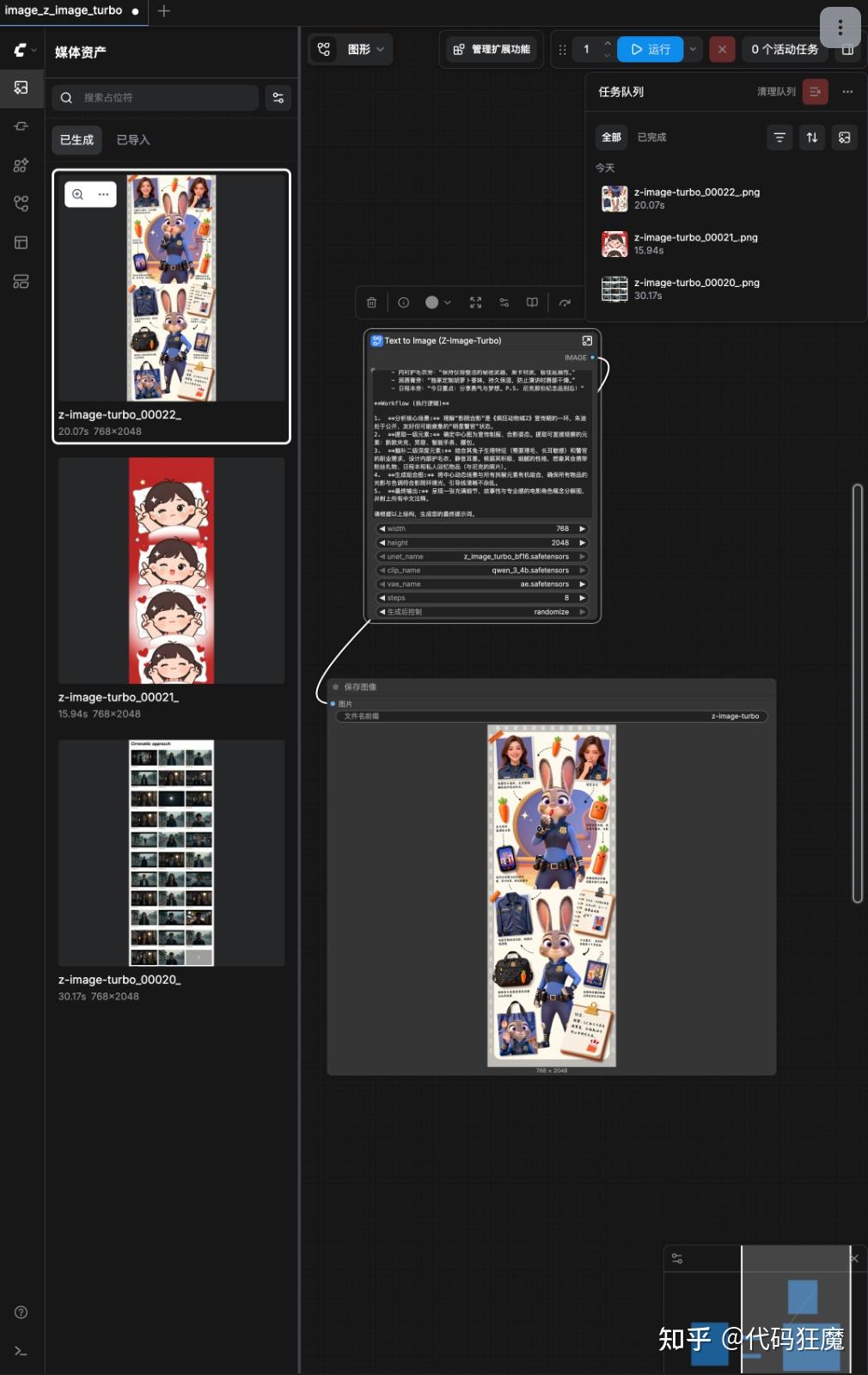Open the Text to Image subgraph icon
This screenshot has height=1375, width=868.
(587, 340)
